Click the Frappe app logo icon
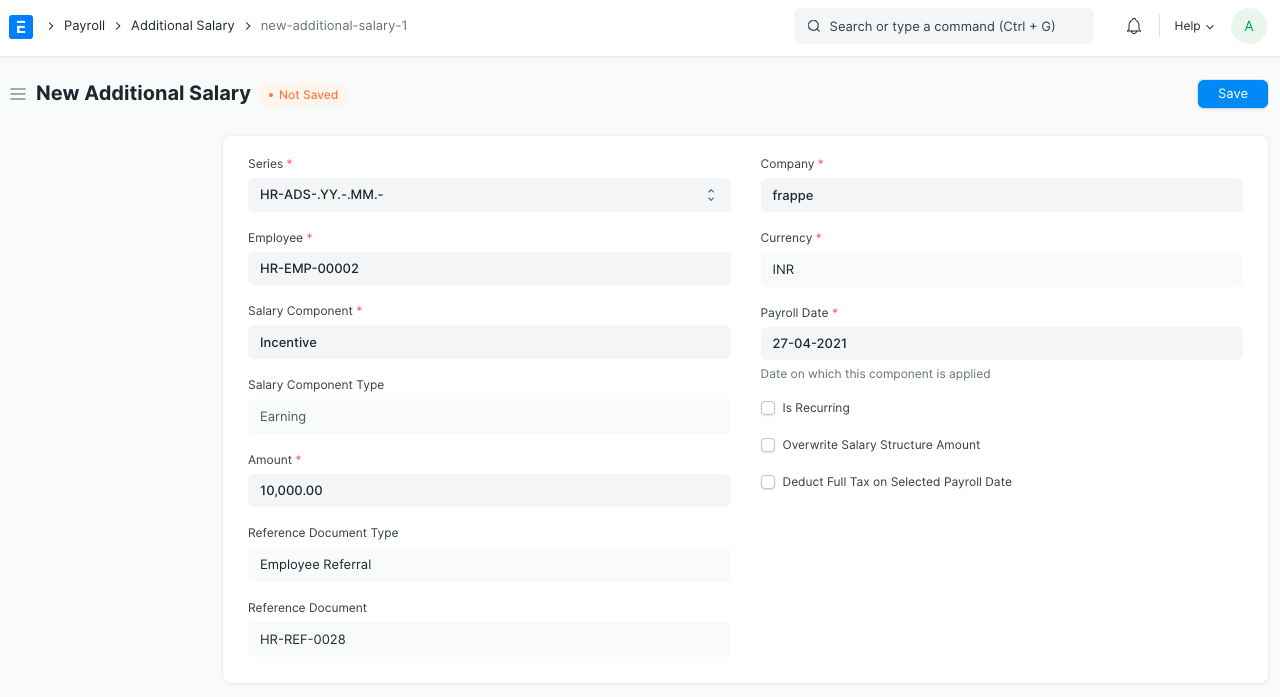The width and height of the screenshot is (1280, 697). point(20,26)
